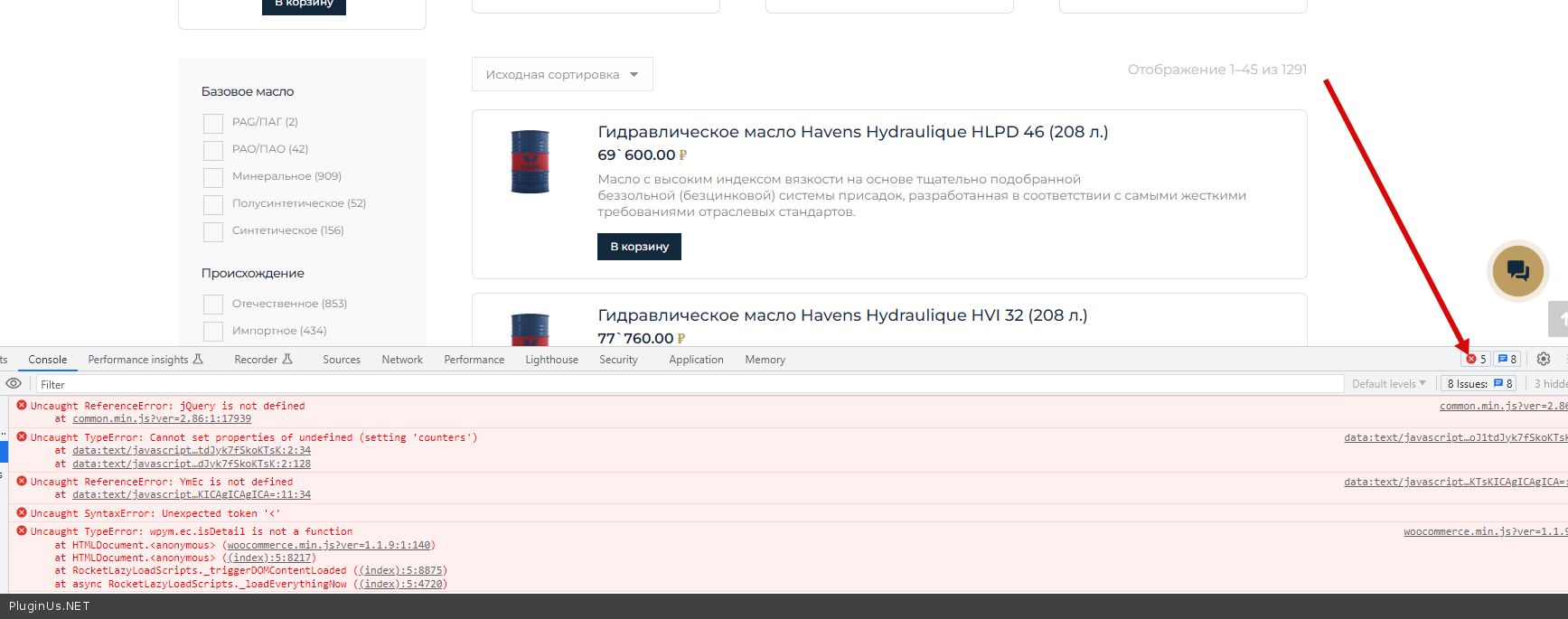Open the Lighthouse tab
Image resolution: width=1568 pixels, height=619 pixels.
551,360
